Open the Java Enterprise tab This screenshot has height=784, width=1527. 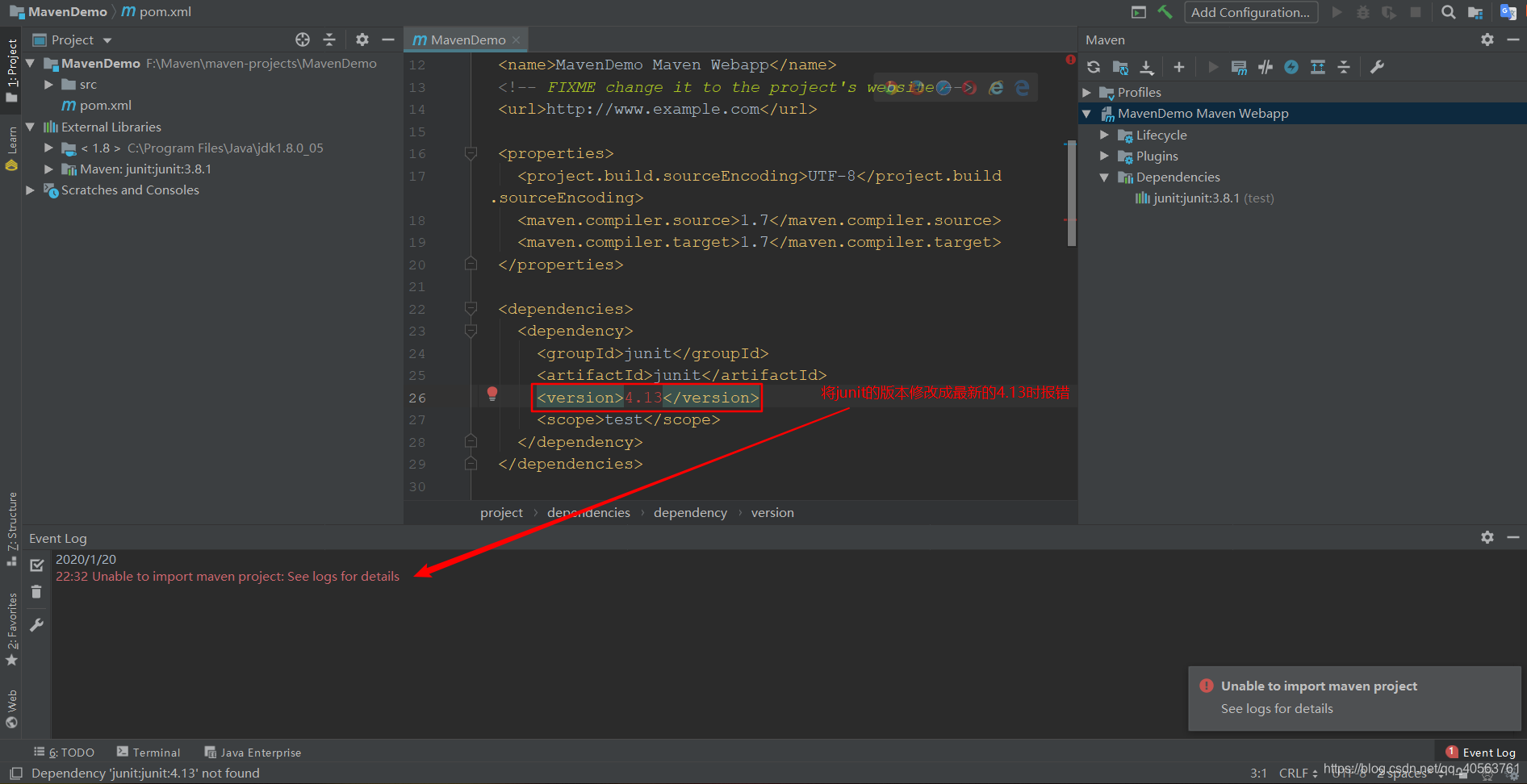click(x=253, y=752)
